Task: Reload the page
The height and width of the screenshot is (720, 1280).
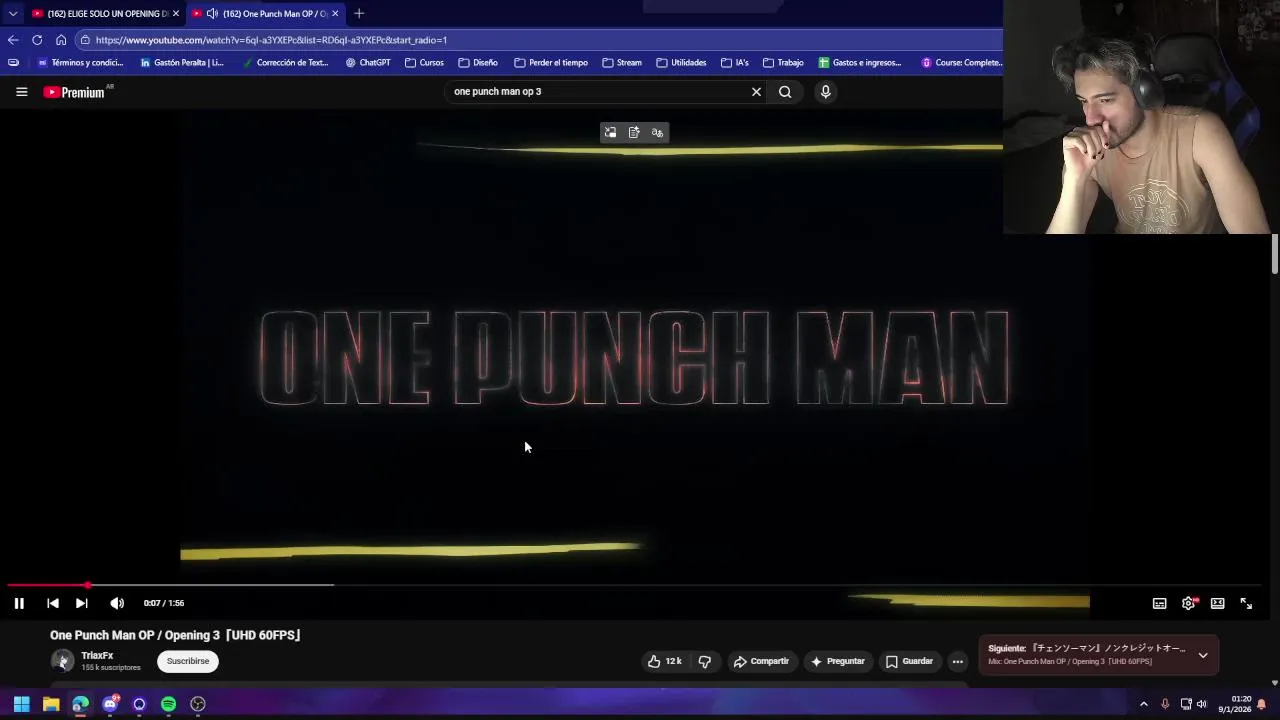Action: pos(37,40)
